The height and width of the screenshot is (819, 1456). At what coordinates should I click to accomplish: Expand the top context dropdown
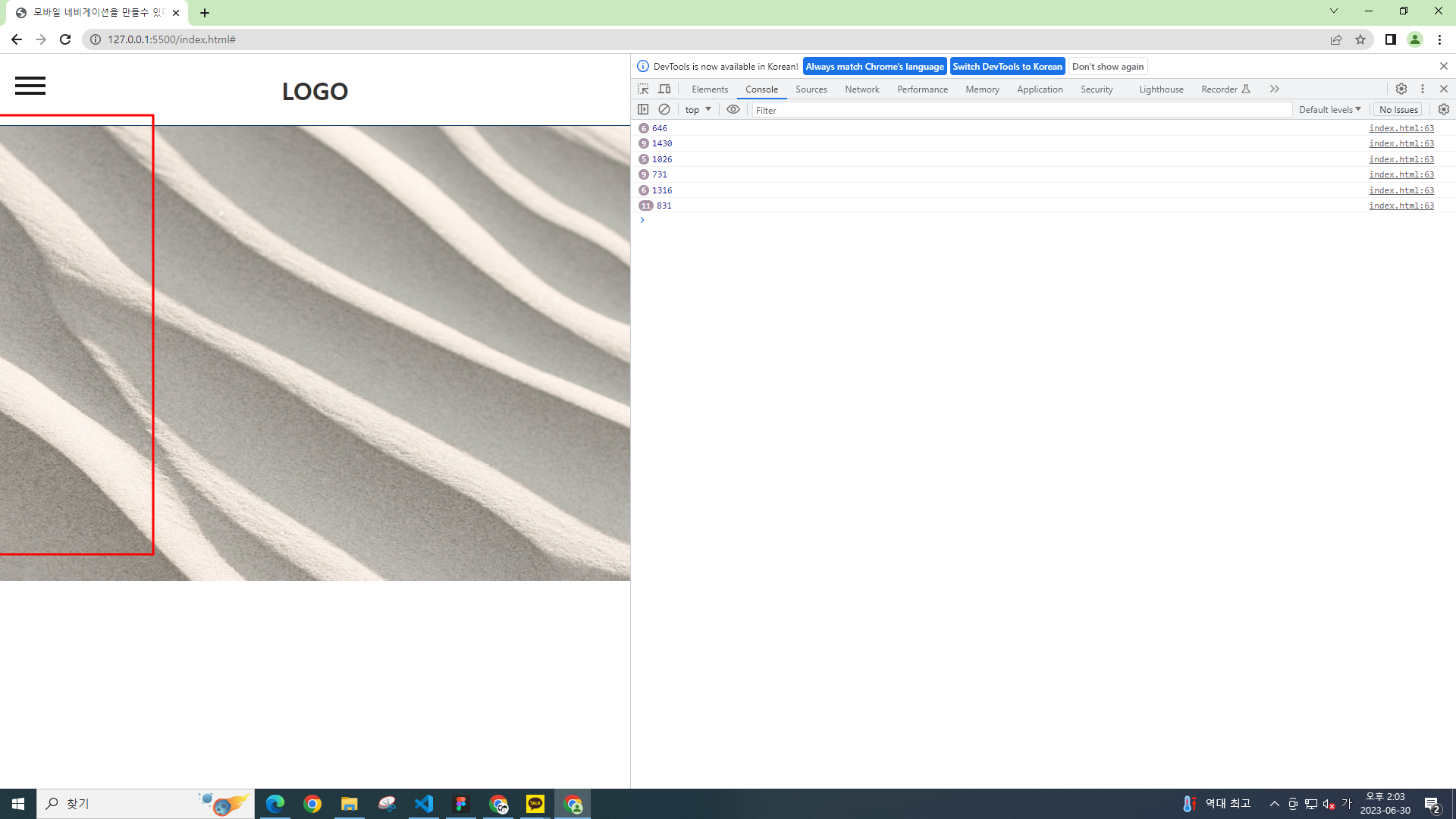click(x=698, y=109)
